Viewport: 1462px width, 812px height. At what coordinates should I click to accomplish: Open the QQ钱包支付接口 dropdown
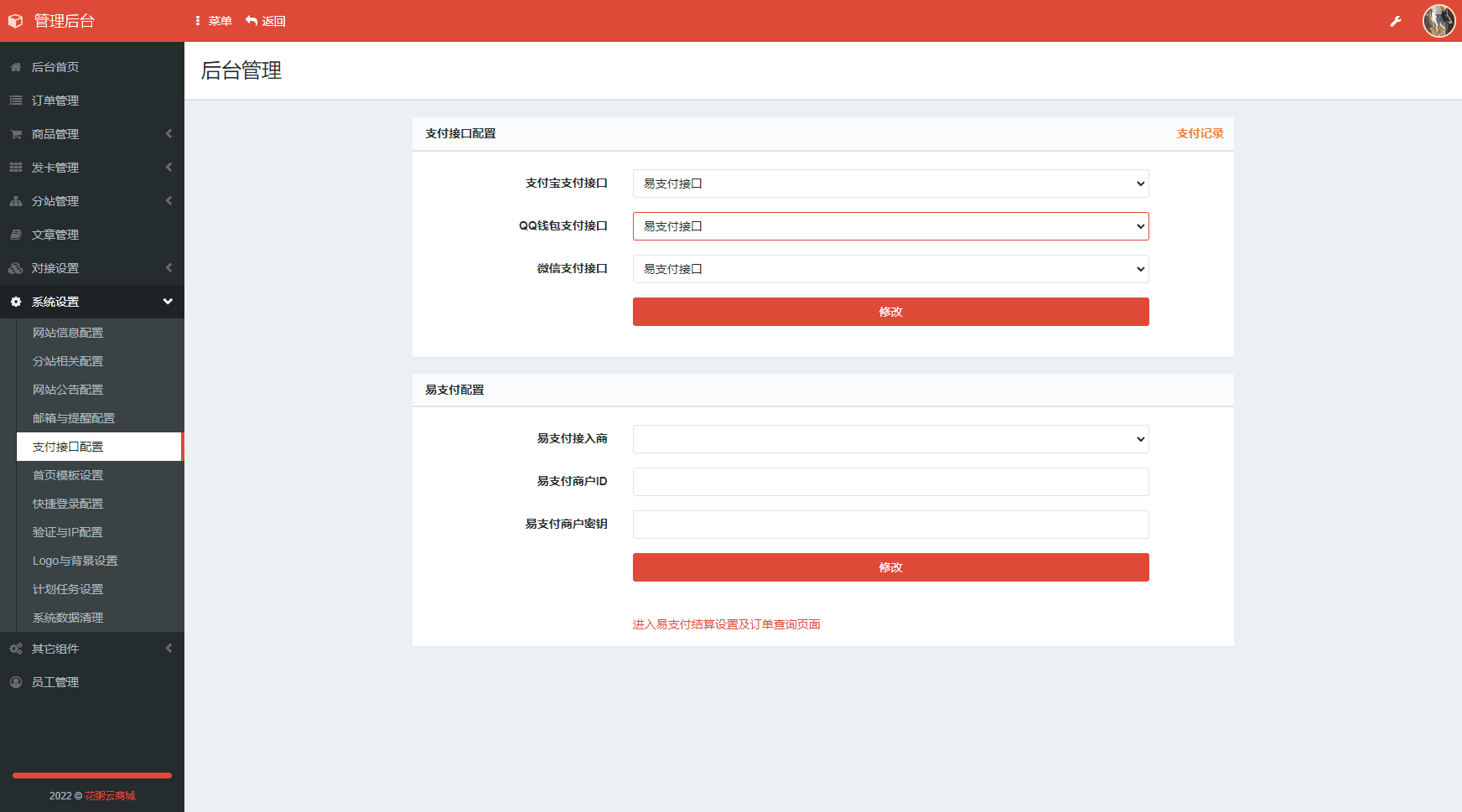(x=890, y=226)
